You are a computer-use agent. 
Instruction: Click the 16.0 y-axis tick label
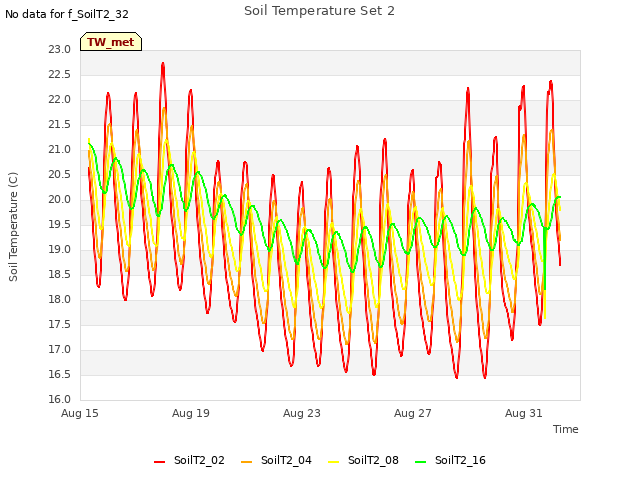[60, 399]
